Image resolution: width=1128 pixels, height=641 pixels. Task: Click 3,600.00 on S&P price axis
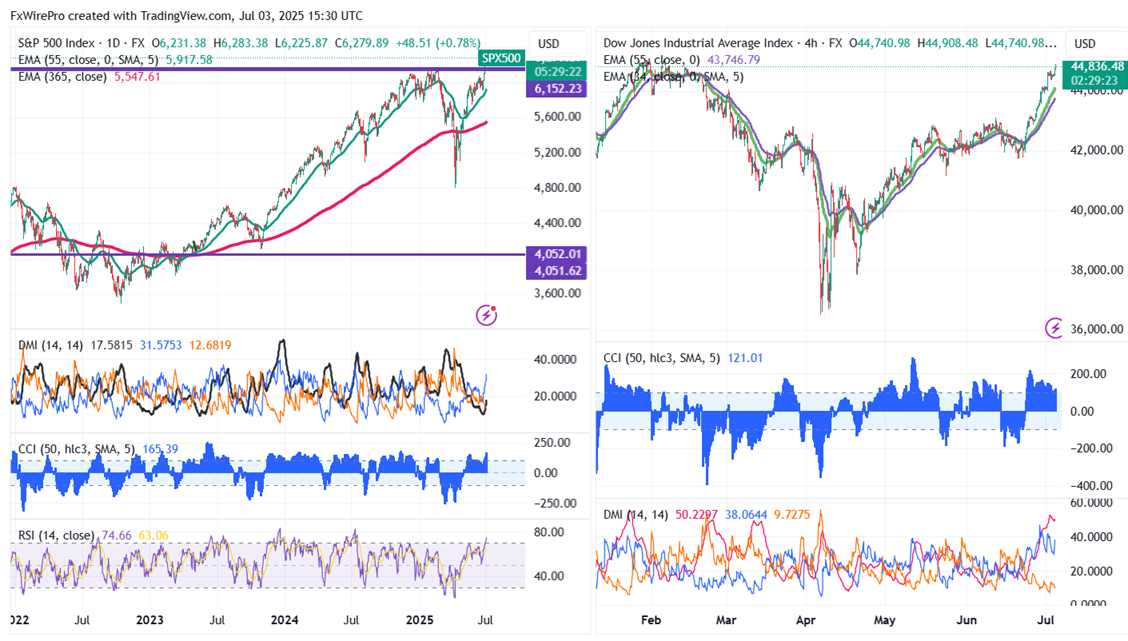(558, 294)
